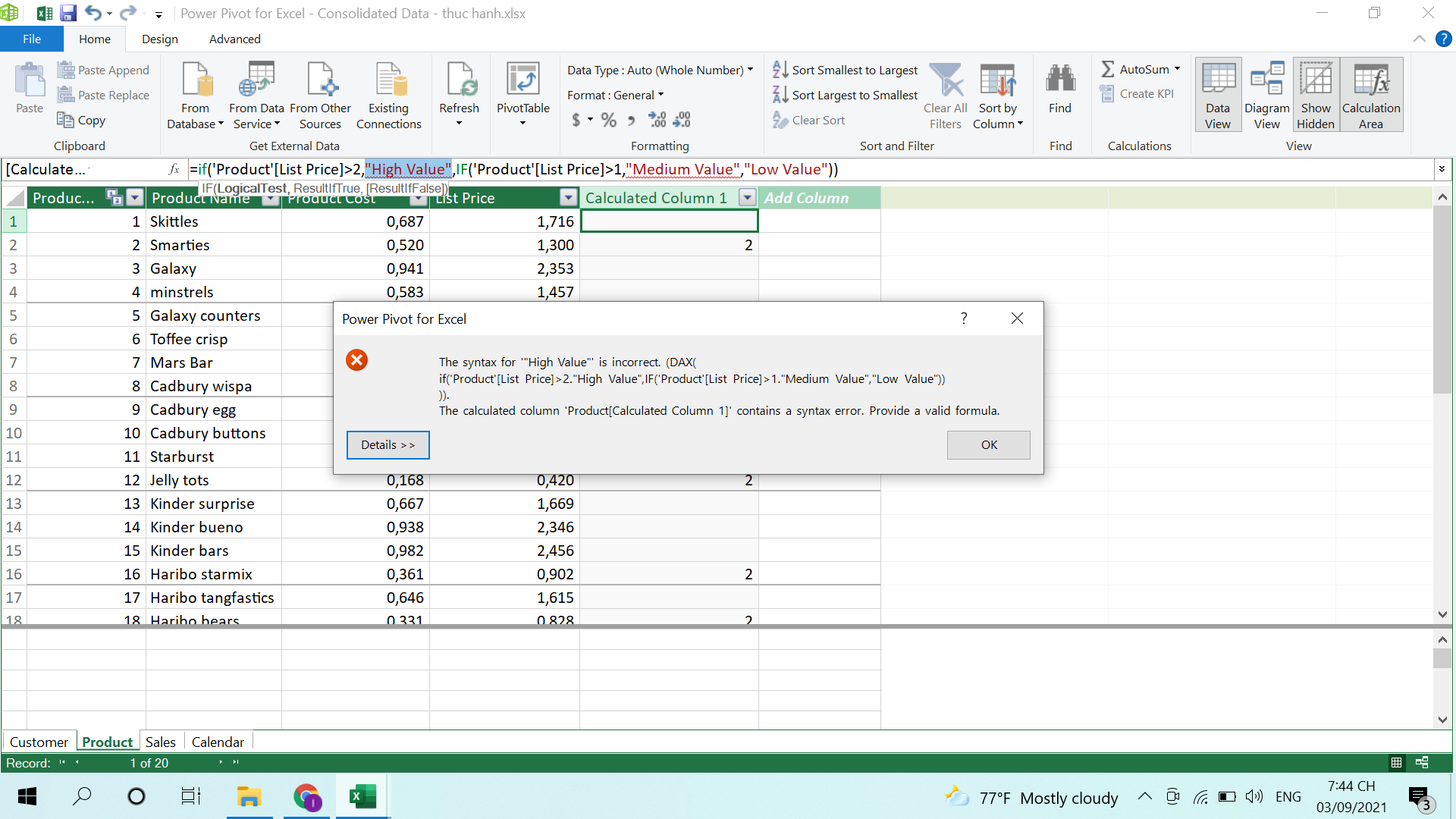The image size is (1456, 819).
Task: Open List Price column filter dropdown
Action: pyautogui.click(x=568, y=198)
